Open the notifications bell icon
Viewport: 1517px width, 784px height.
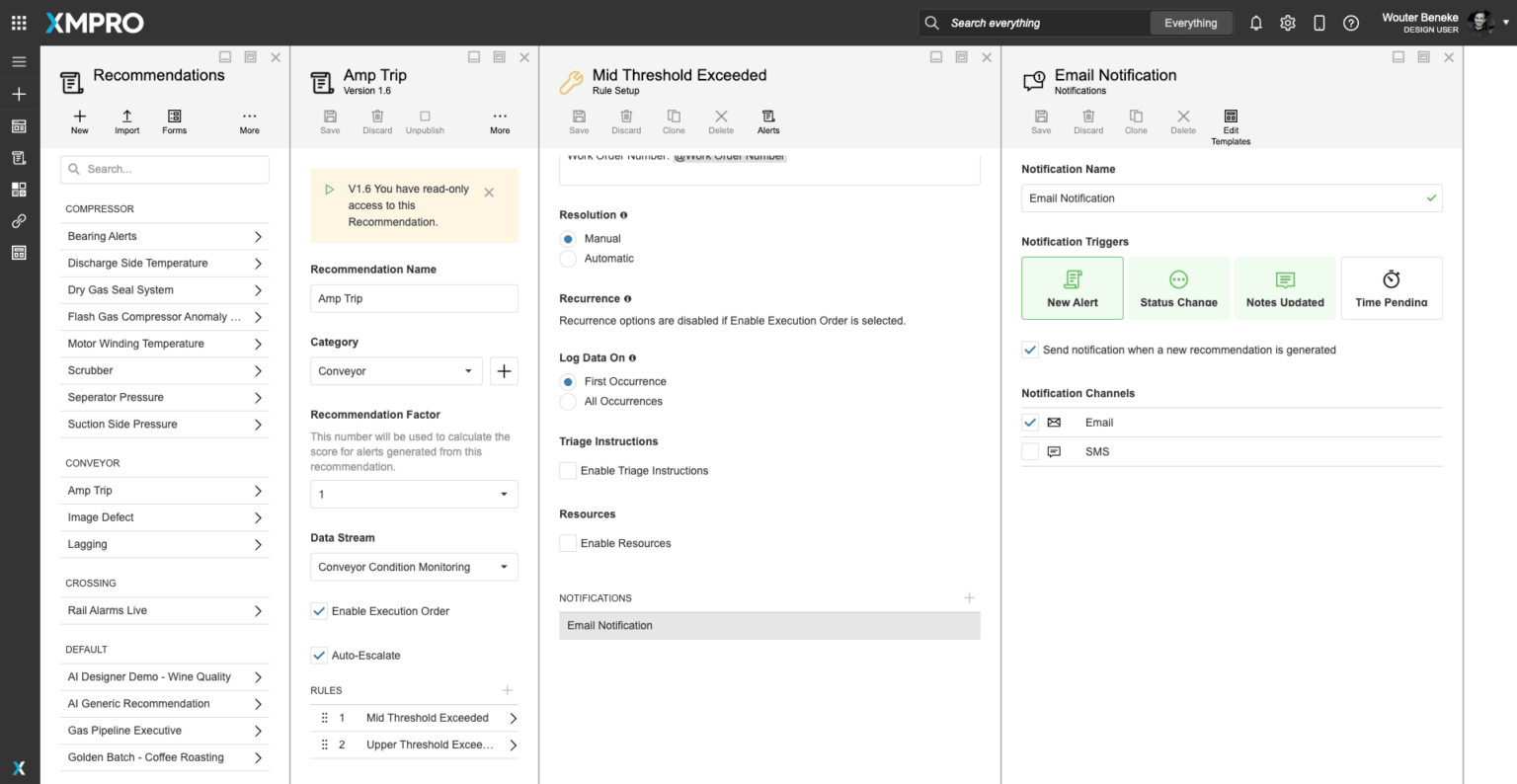[x=1256, y=23]
